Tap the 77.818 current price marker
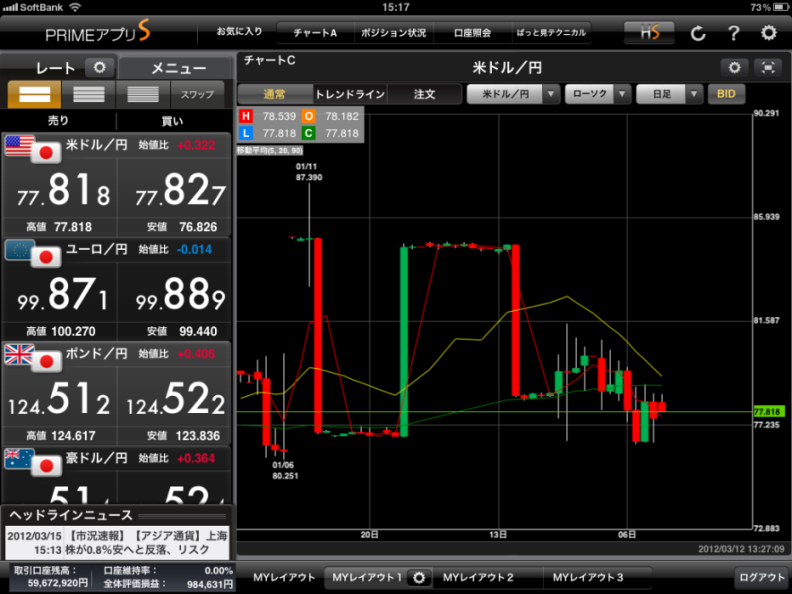Viewport: 792px width, 594px height. click(x=767, y=411)
